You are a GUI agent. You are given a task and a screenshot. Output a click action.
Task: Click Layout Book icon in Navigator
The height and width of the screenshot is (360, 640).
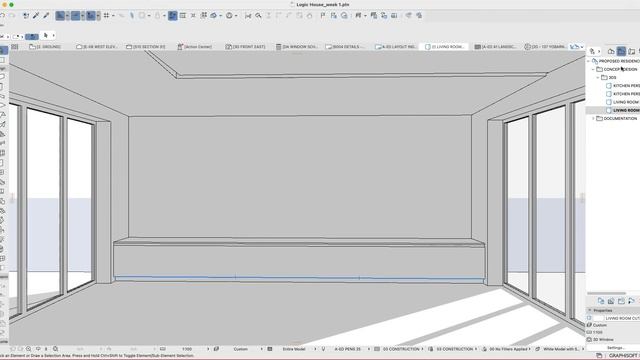tap(631, 51)
